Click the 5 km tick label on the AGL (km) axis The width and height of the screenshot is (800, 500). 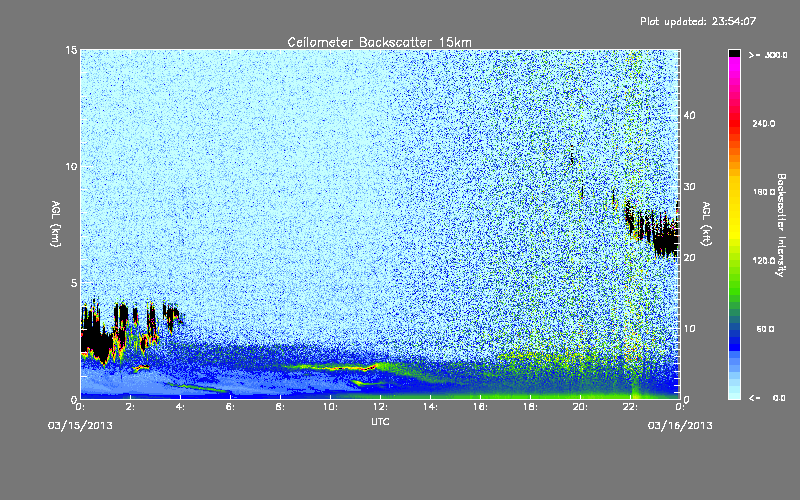(x=74, y=283)
